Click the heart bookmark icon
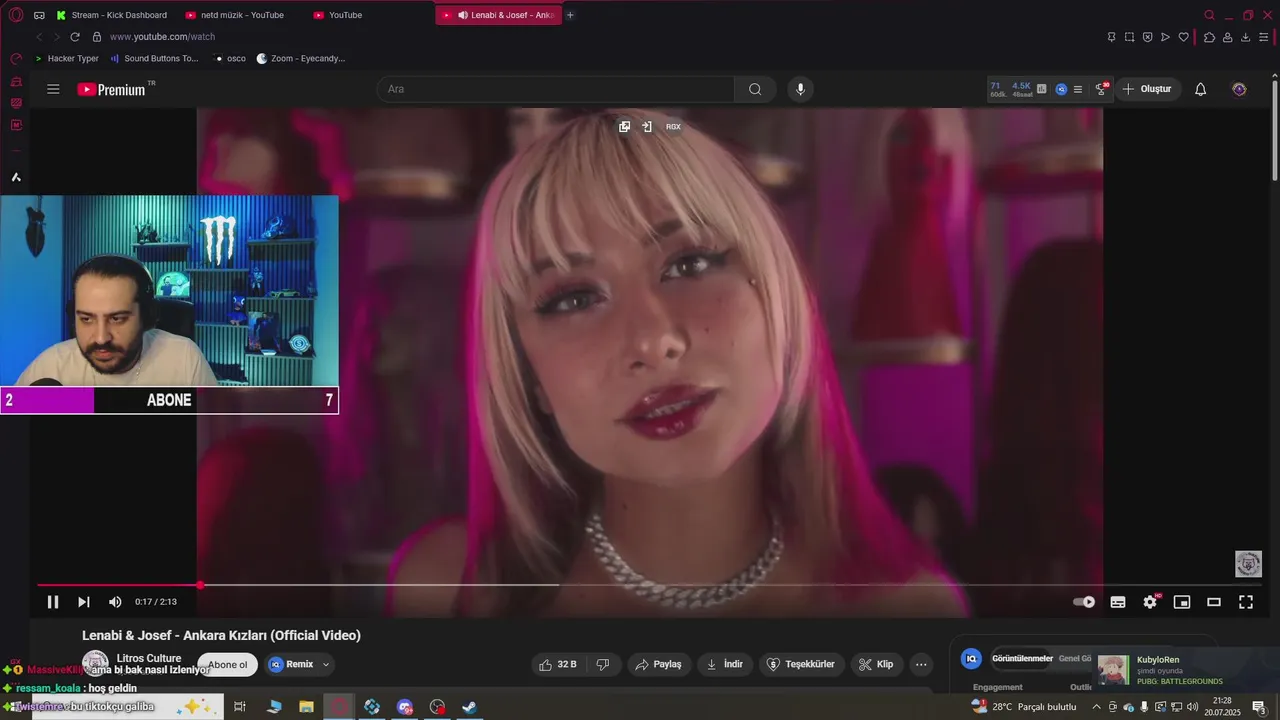The image size is (1280, 720). pos(1183,37)
